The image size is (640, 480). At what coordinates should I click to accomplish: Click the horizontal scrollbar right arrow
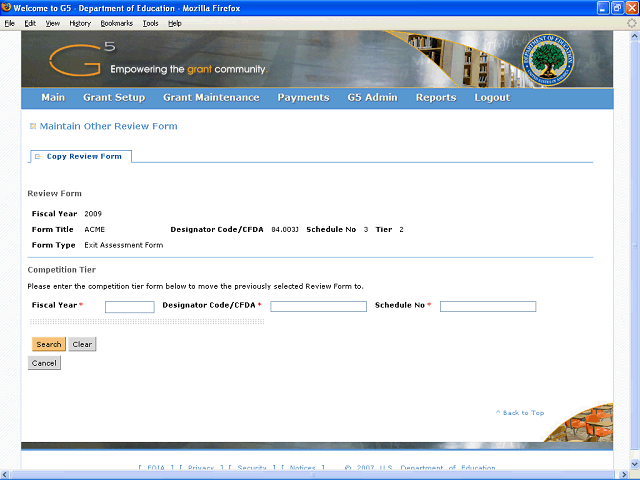[624, 475]
